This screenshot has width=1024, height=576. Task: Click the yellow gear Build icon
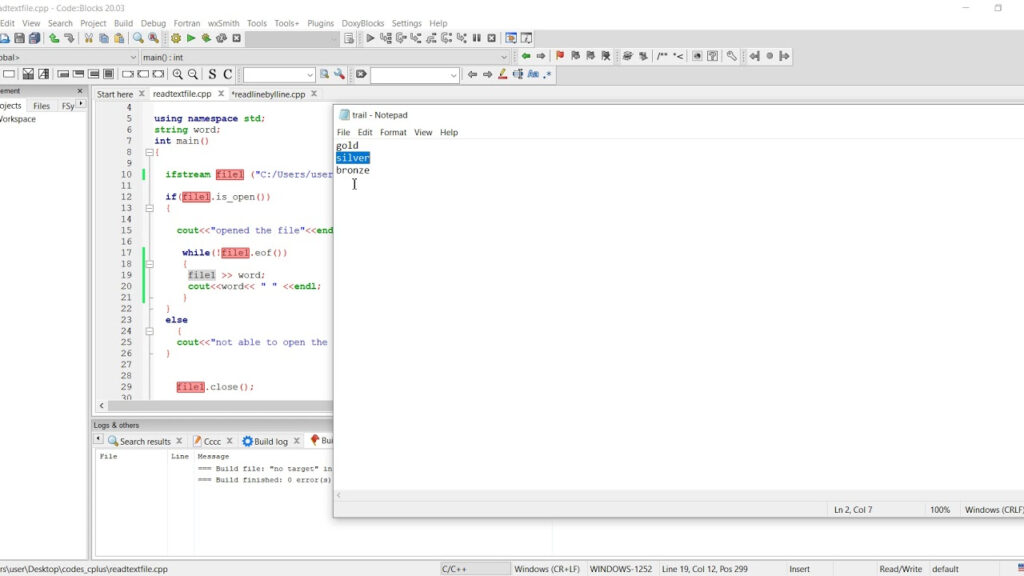click(176, 39)
